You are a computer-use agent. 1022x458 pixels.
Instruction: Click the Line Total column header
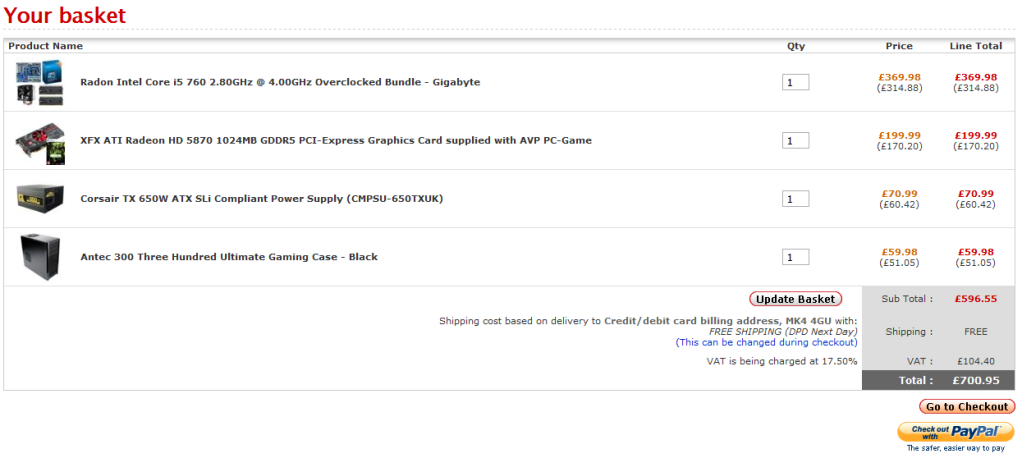point(976,46)
